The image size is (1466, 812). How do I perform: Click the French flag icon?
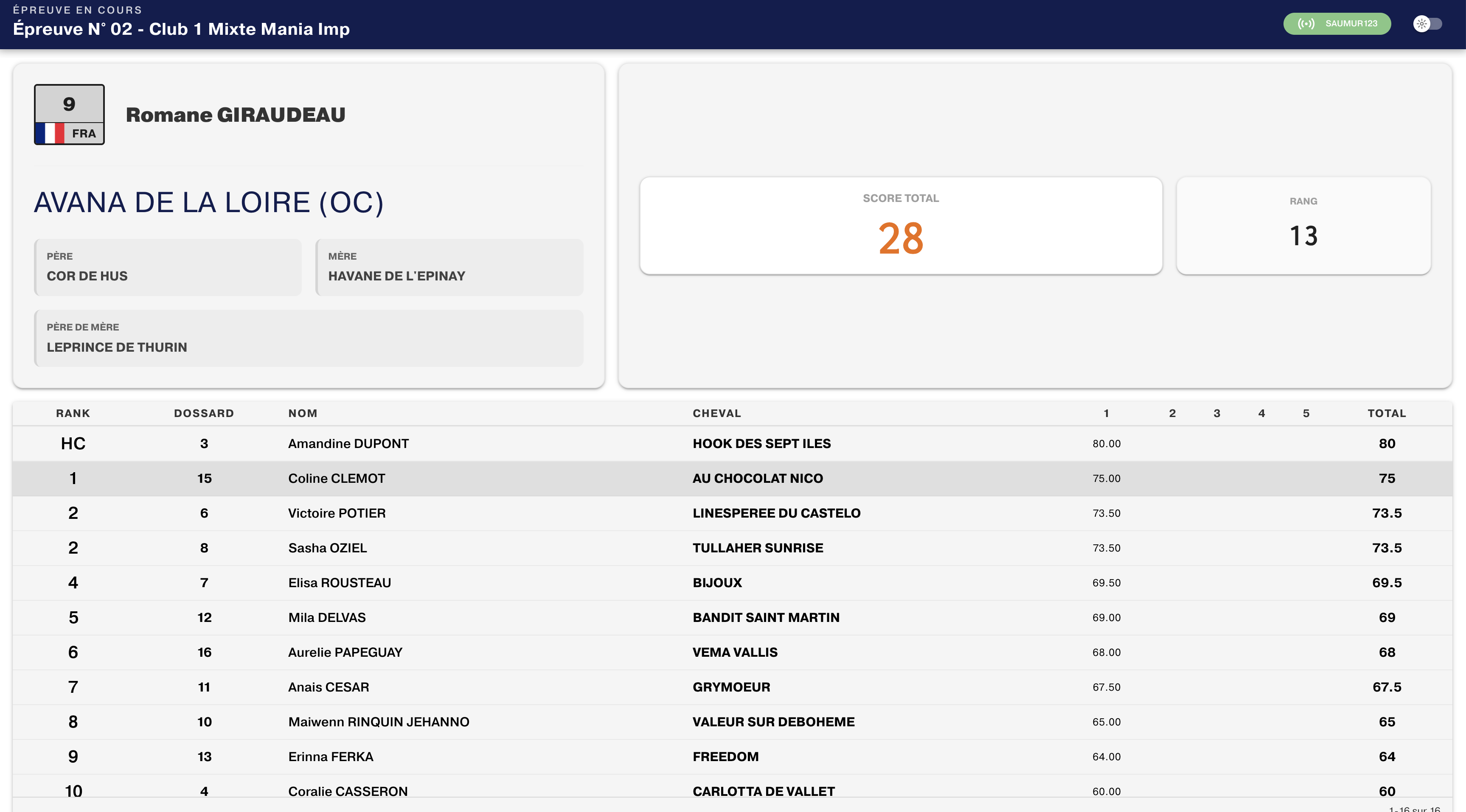(x=51, y=133)
